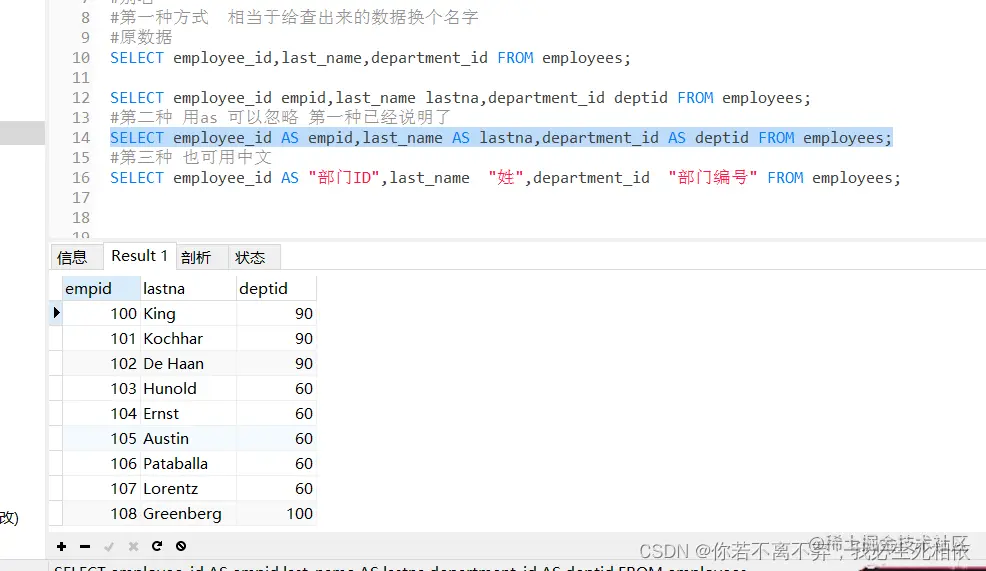
Task: Open the 剖析 tab
Action: (x=202, y=257)
